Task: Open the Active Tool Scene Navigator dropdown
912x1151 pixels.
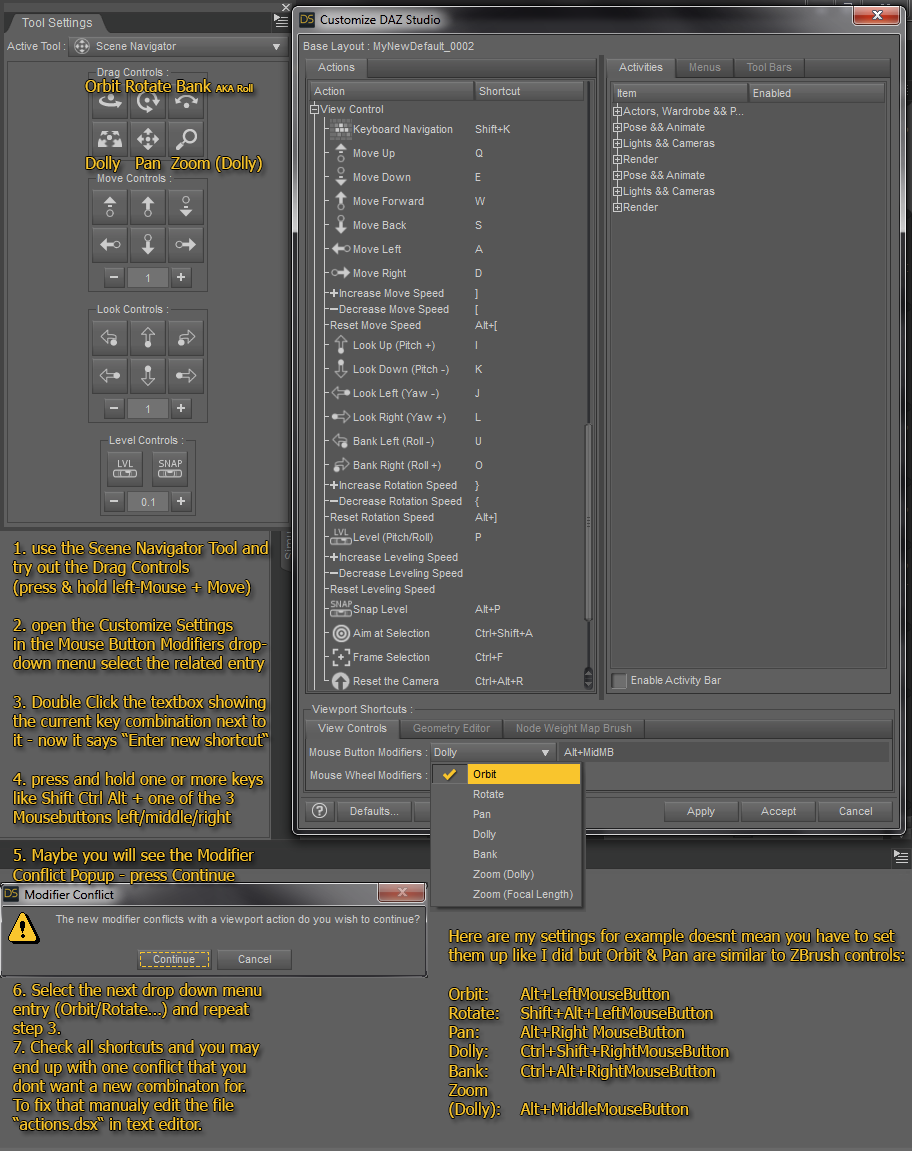Action: click(177, 46)
